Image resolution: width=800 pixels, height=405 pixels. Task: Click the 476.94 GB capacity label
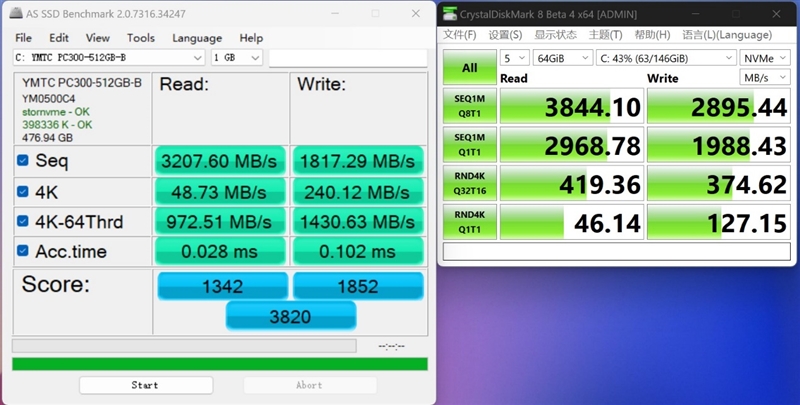[x=47, y=138]
